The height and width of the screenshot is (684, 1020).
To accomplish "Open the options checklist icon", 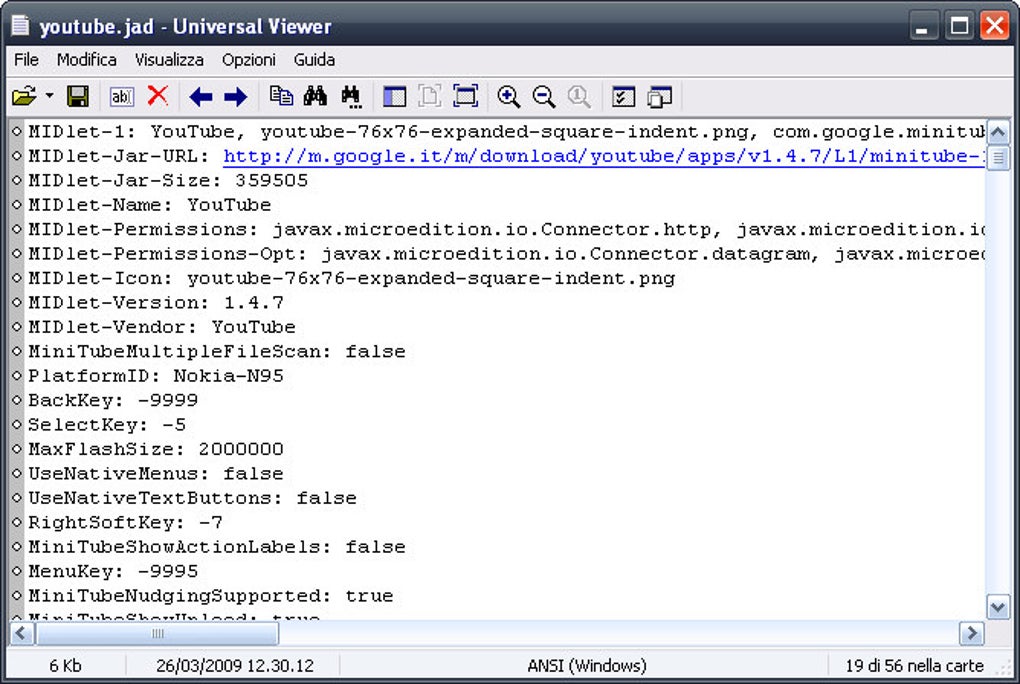I will coord(623,97).
